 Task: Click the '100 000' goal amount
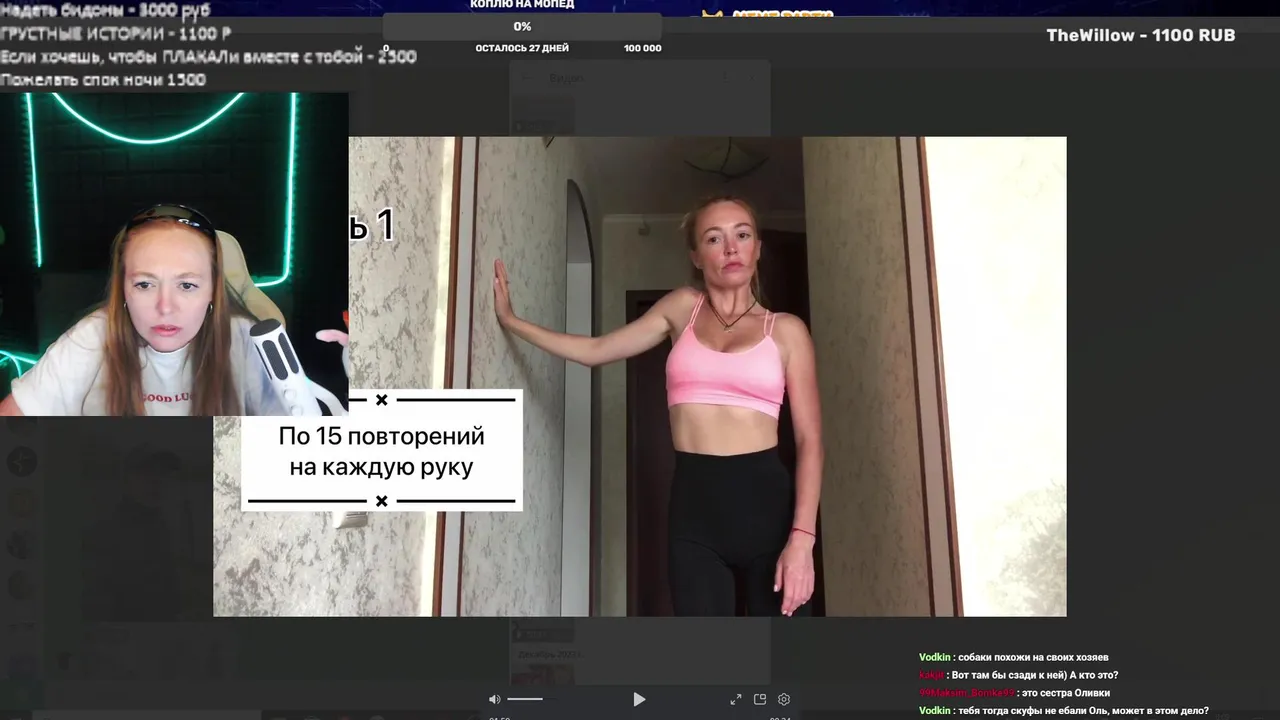[642, 48]
